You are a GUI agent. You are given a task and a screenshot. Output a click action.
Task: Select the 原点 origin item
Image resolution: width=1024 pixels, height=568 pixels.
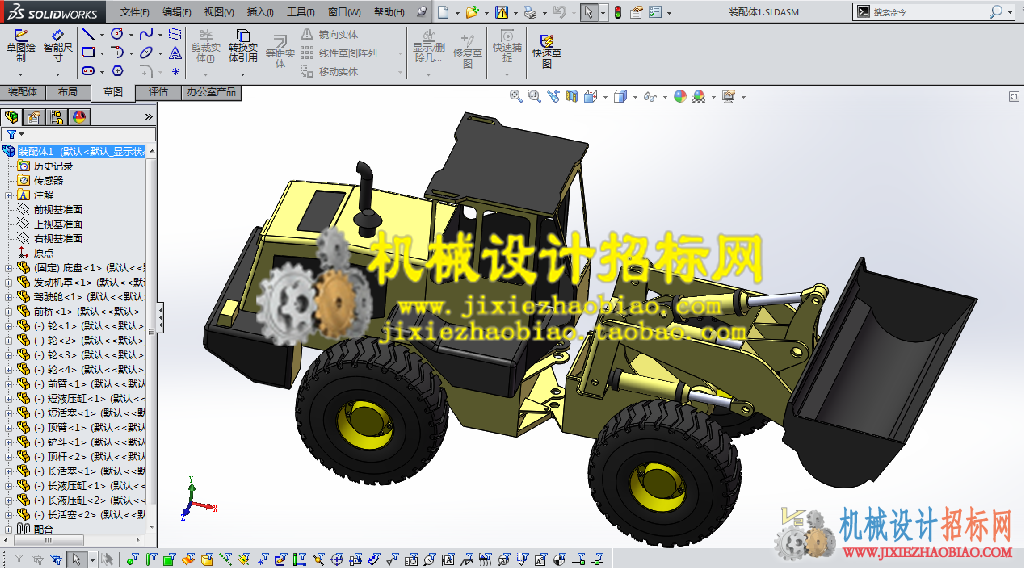coord(44,253)
